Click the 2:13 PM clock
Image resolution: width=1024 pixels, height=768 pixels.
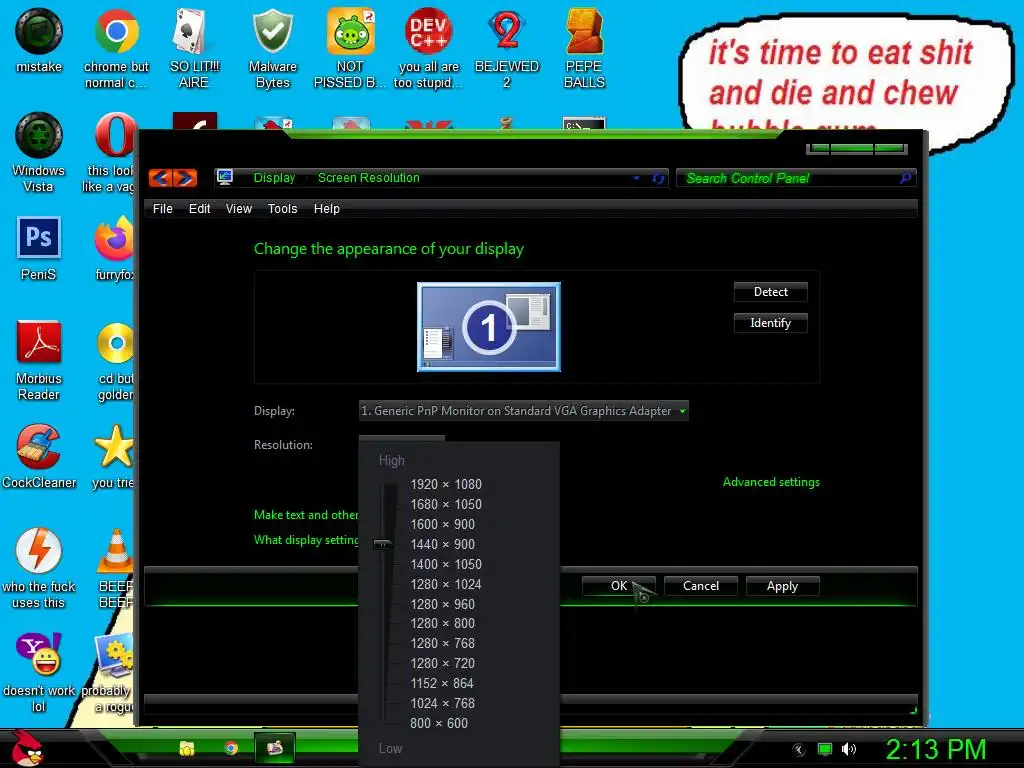[x=936, y=749]
